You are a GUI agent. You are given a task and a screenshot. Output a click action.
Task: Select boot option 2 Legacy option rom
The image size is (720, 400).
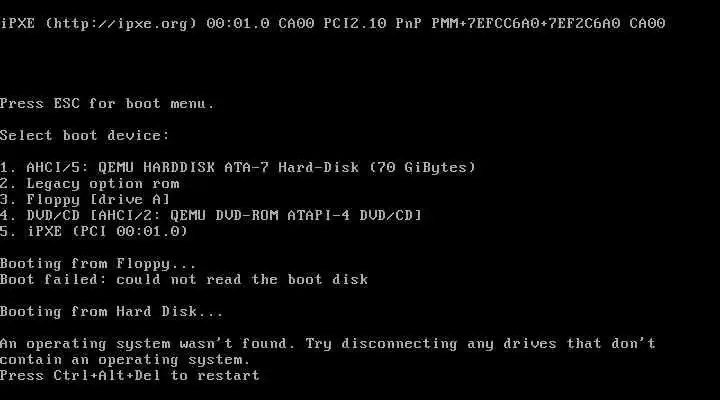(x=90, y=184)
